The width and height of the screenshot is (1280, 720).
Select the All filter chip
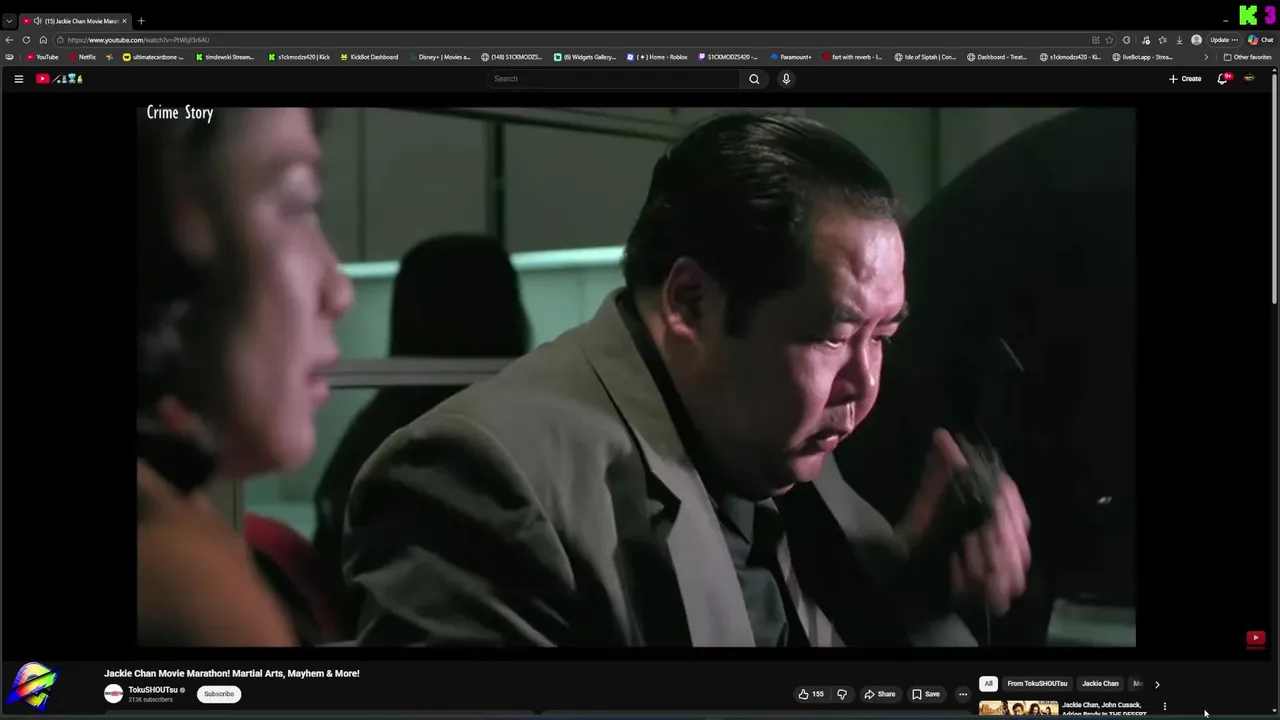(988, 684)
